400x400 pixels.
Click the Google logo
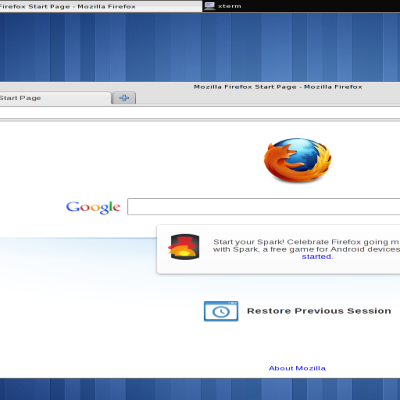click(x=93, y=207)
